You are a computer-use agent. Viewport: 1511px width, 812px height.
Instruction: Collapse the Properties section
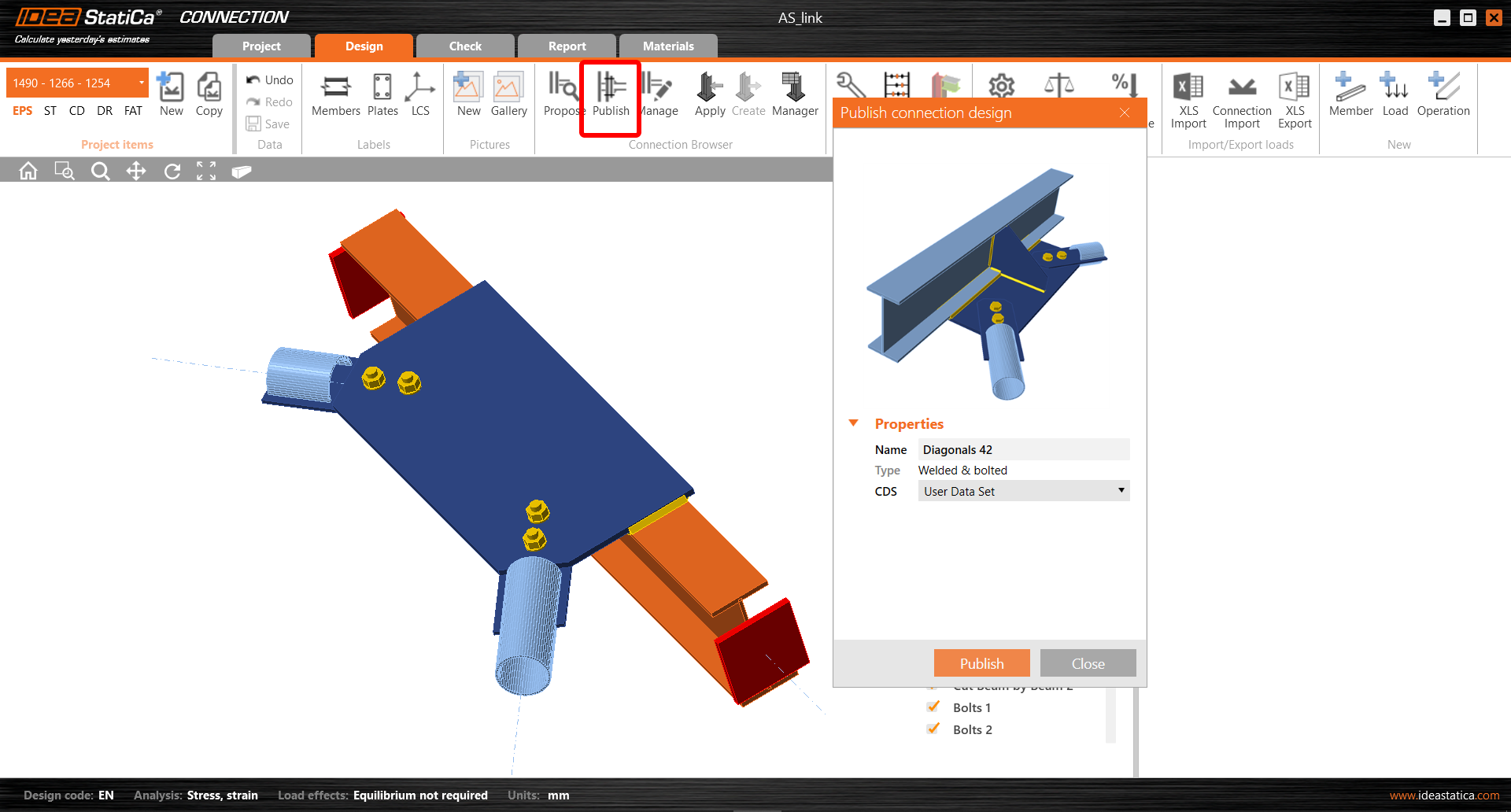click(853, 423)
